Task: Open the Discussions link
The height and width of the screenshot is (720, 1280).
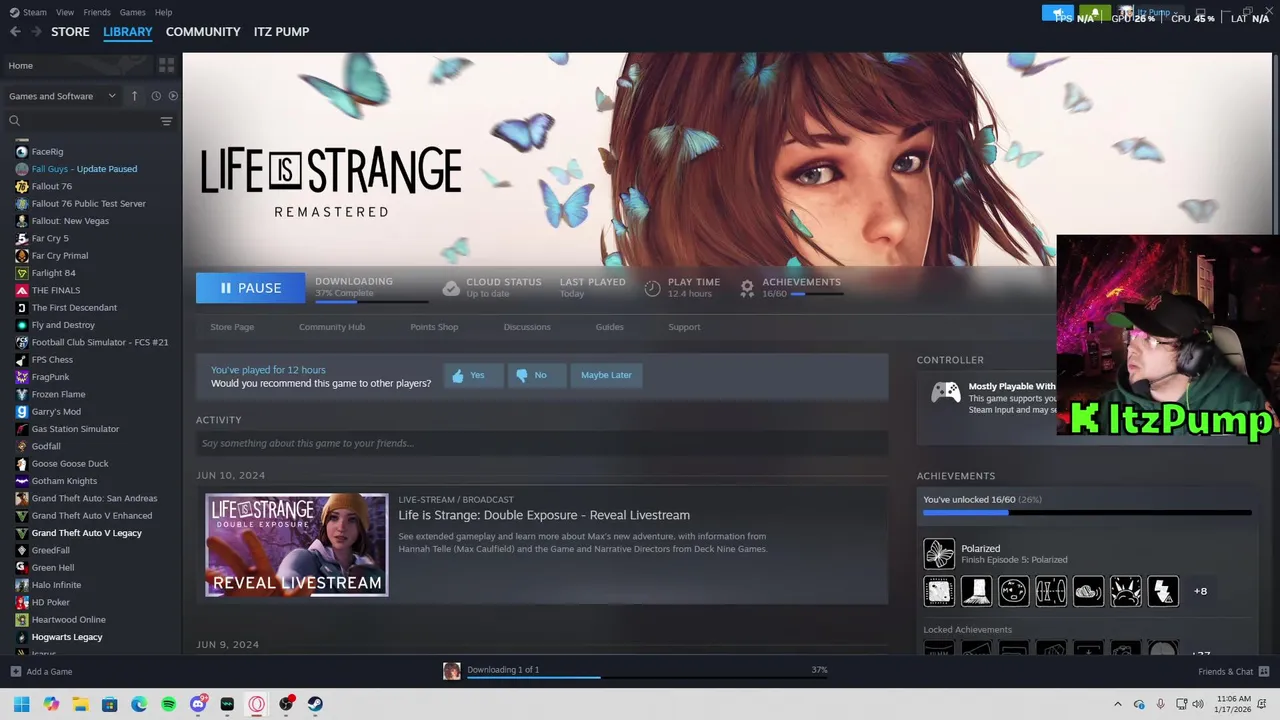Action: (x=527, y=327)
